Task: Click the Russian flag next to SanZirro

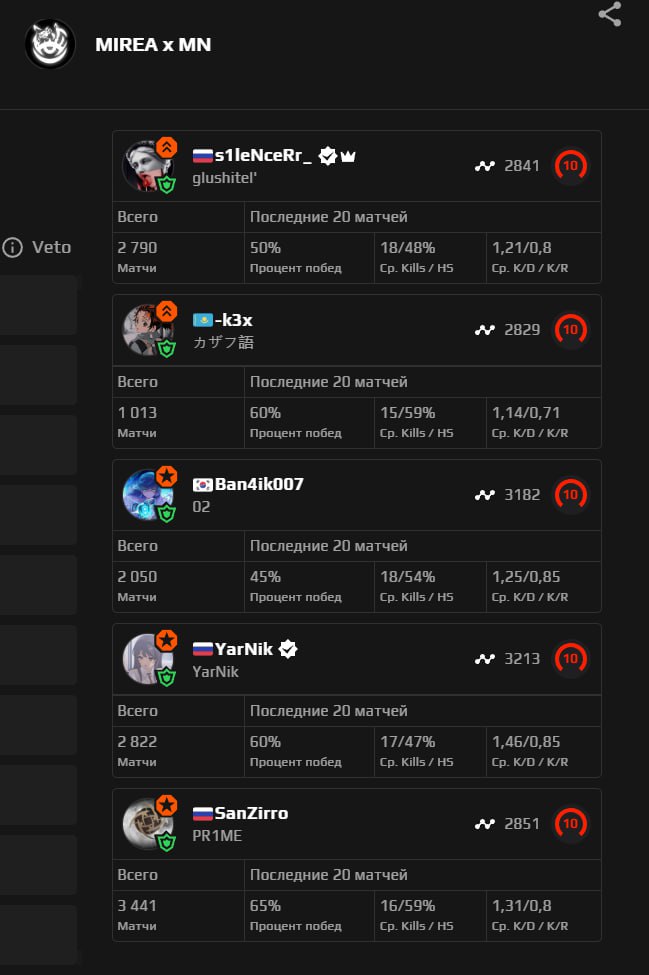Action: [202, 813]
